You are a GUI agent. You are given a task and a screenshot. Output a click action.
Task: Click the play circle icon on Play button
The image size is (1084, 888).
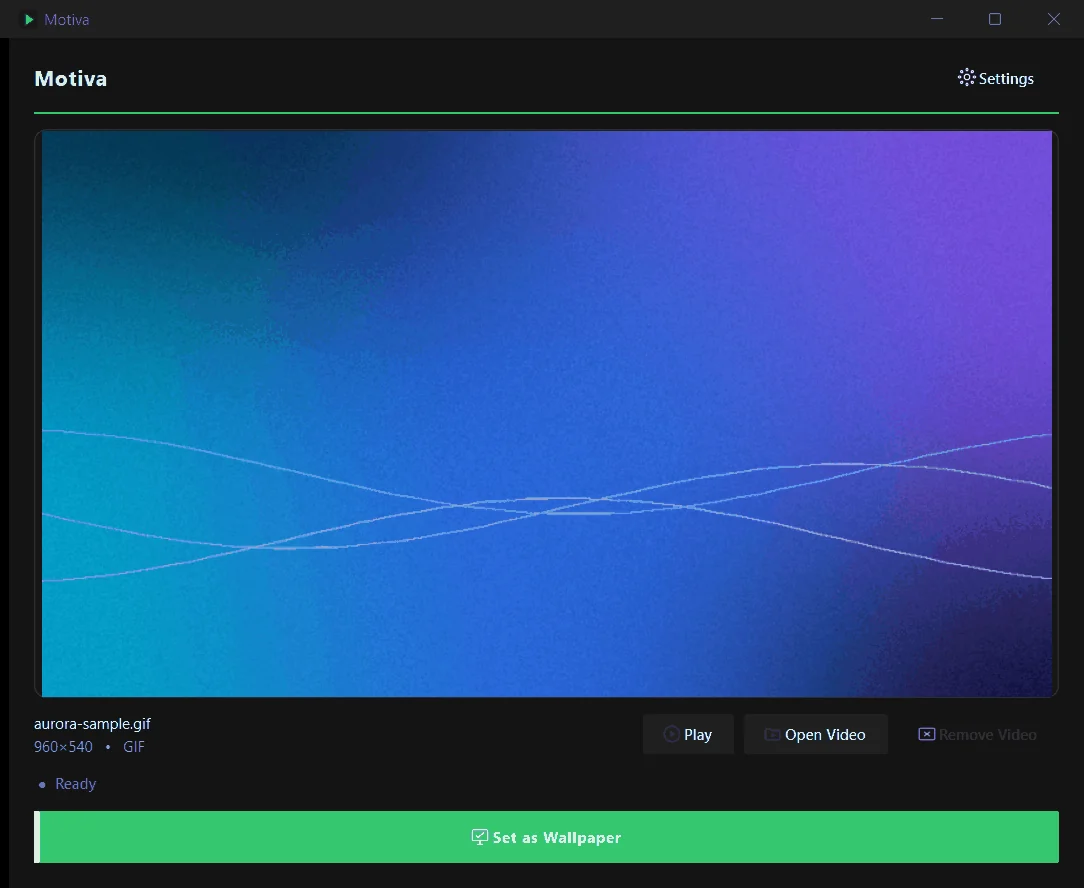671,734
